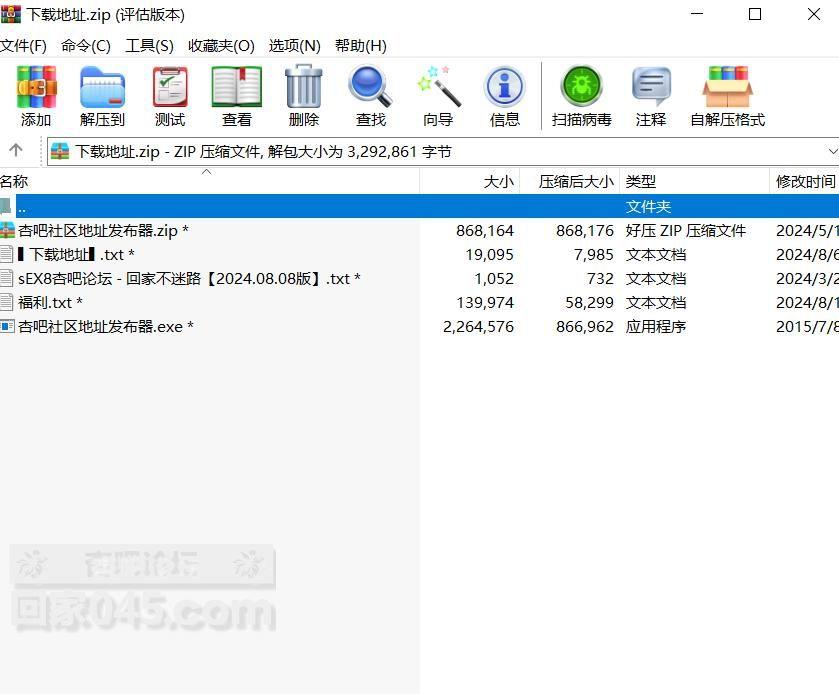The image size is (839, 694).
Task: Sort files by 名称 column header
Action: click(15, 182)
